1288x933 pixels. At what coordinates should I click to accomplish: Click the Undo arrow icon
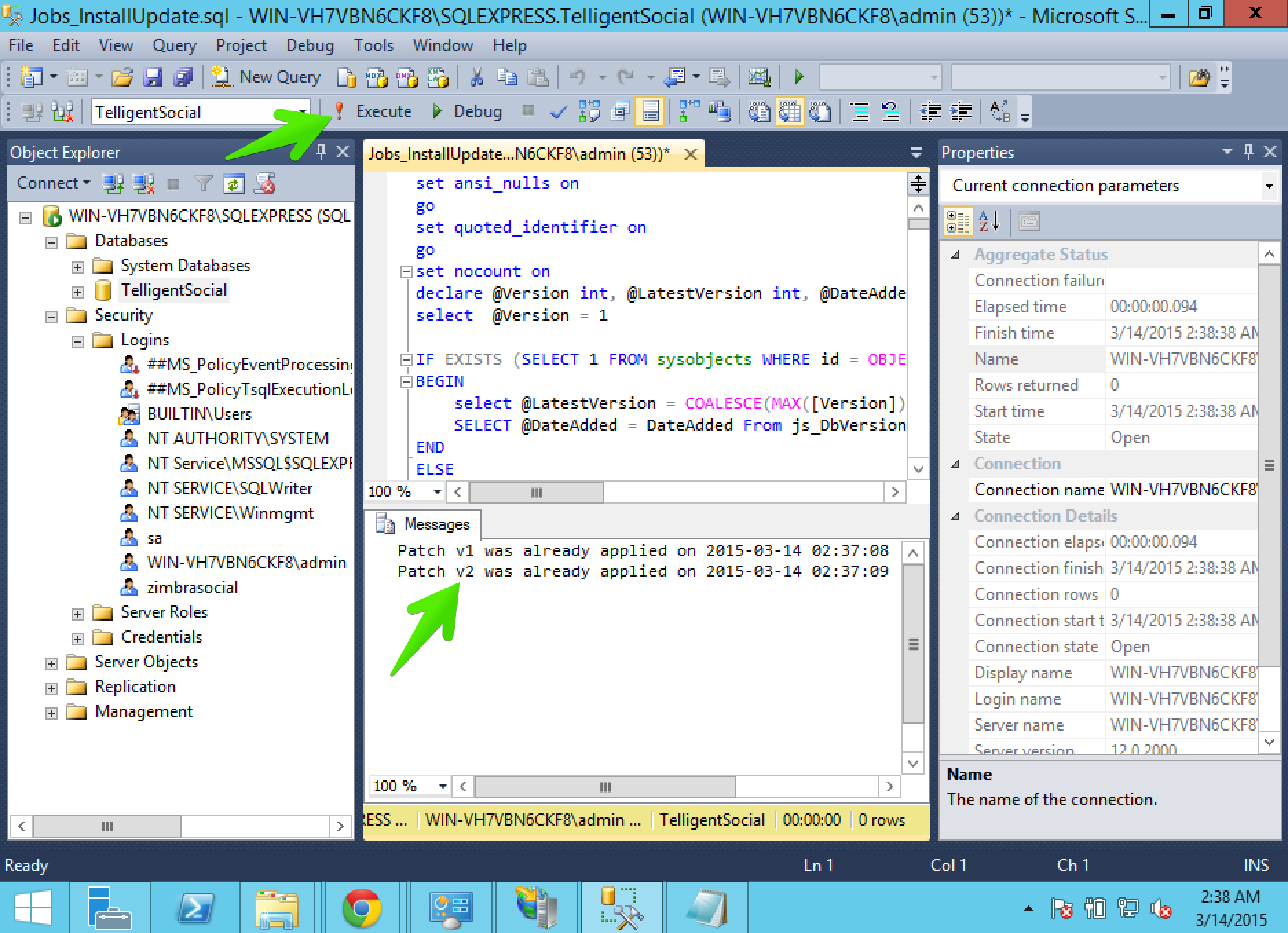[577, 77]
